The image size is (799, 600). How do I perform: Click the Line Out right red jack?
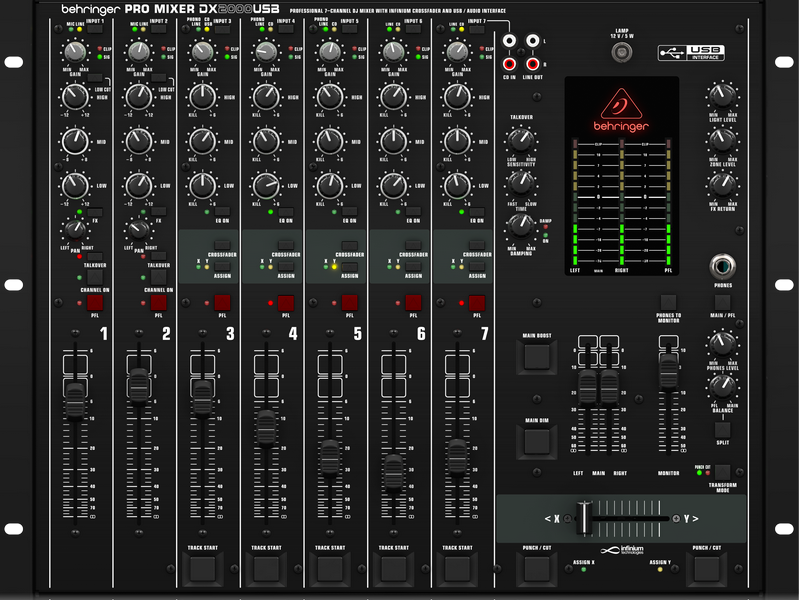tap(532, 64)
